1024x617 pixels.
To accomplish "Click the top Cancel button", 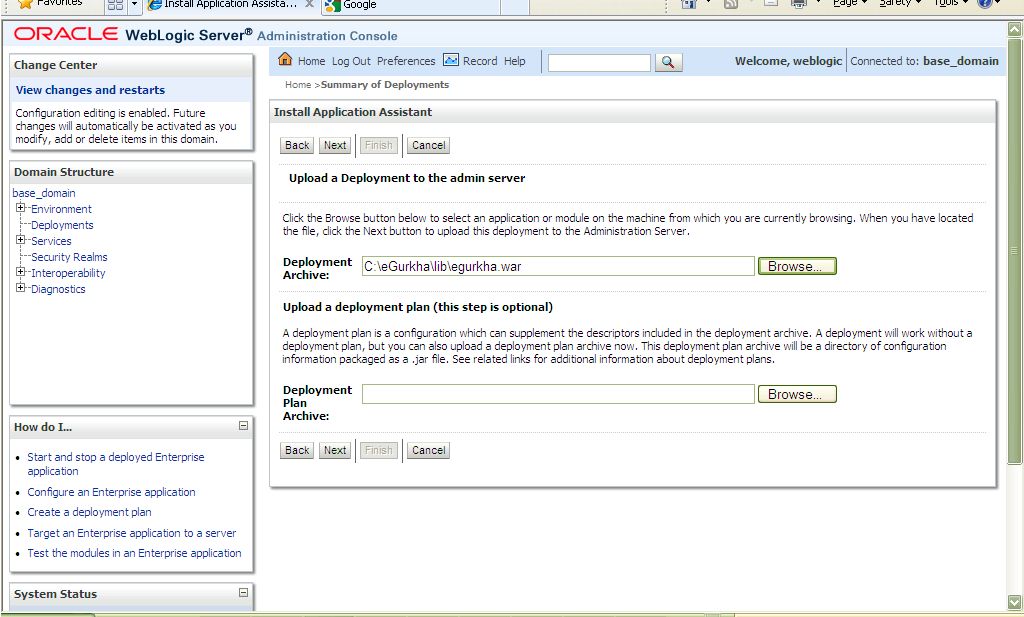I will (428, 145).
